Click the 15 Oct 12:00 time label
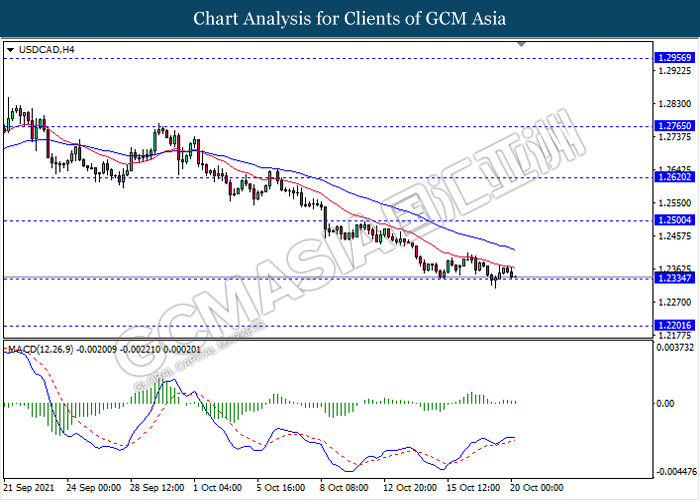The image size is (700, 500). (474, 488)
